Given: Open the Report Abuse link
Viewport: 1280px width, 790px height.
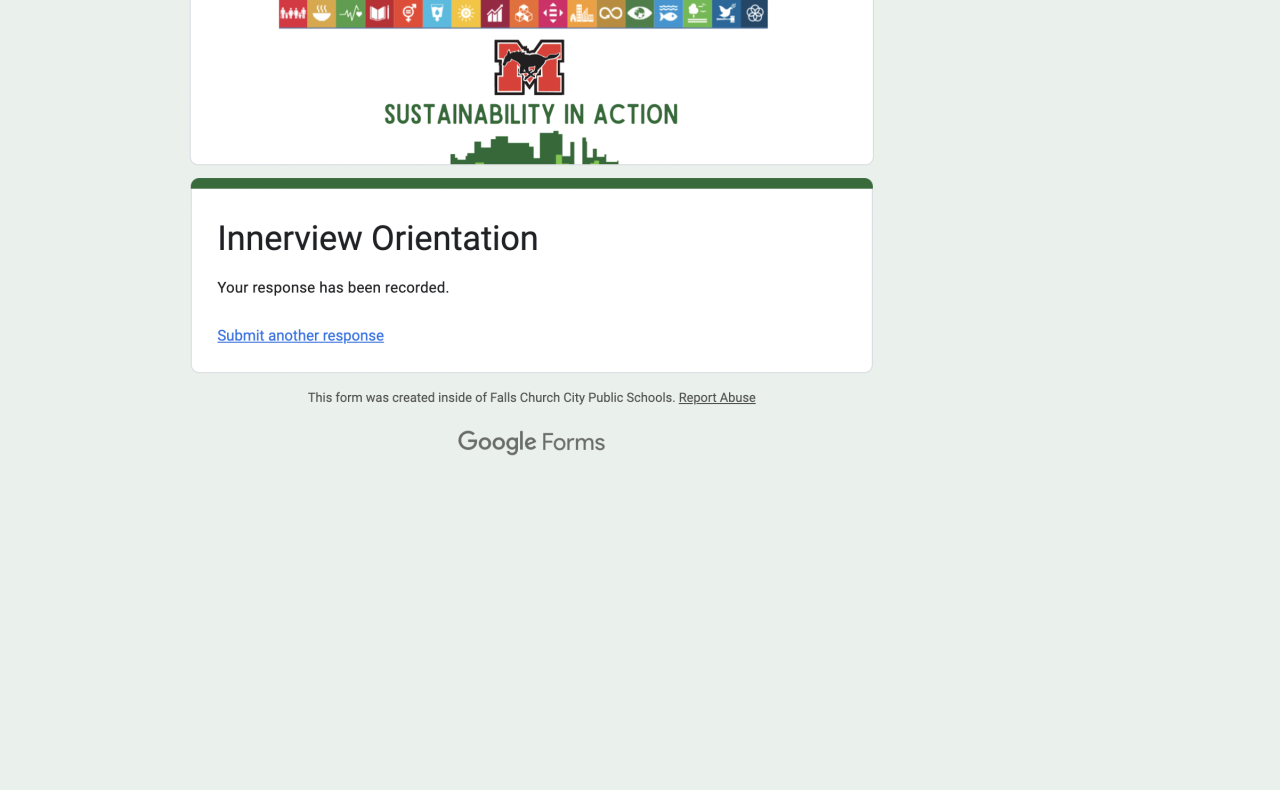Looking at the screenshot, I should pos(717,398).
